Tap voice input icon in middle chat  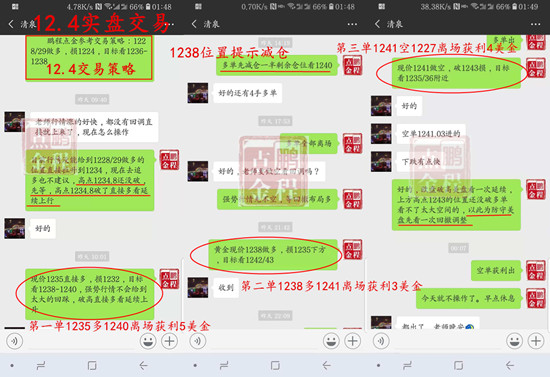pos(198,341)
